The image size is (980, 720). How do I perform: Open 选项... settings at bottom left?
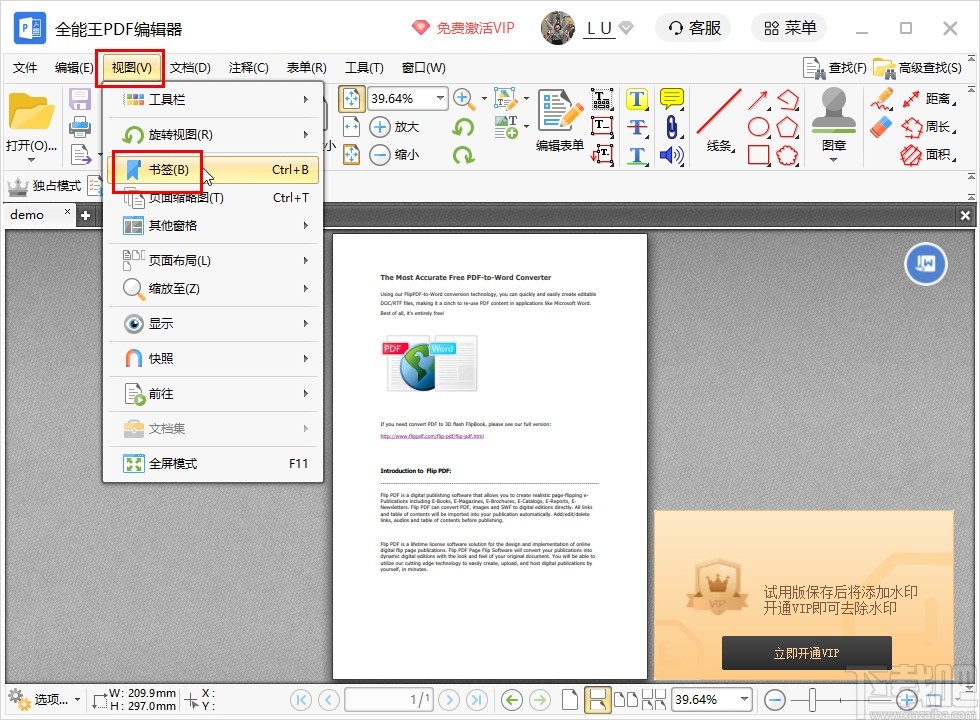coord(44,699)
